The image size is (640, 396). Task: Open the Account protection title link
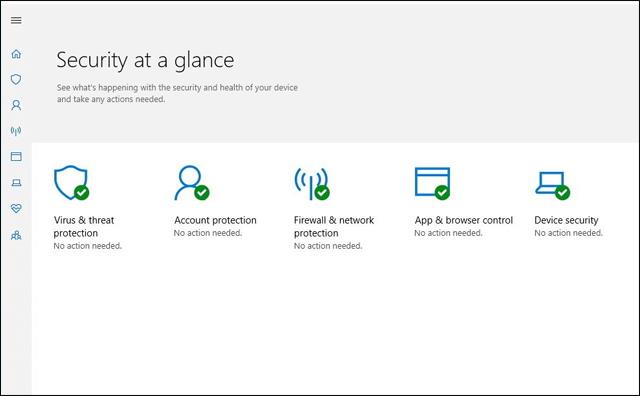click(215, 220)
